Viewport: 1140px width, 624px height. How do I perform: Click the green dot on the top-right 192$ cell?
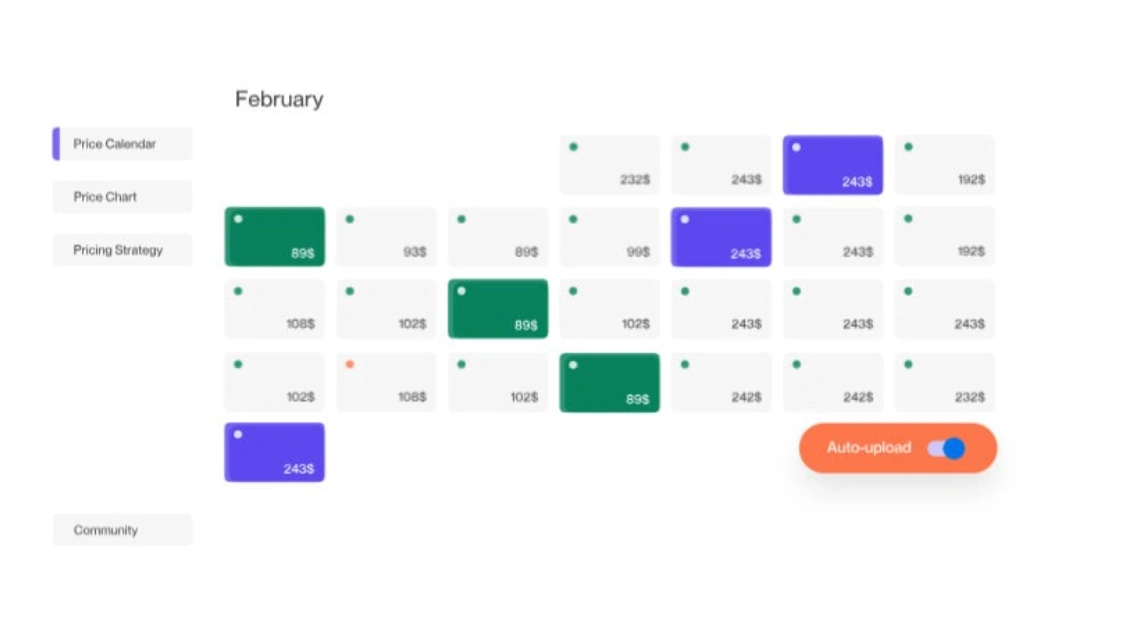(907, 146)
